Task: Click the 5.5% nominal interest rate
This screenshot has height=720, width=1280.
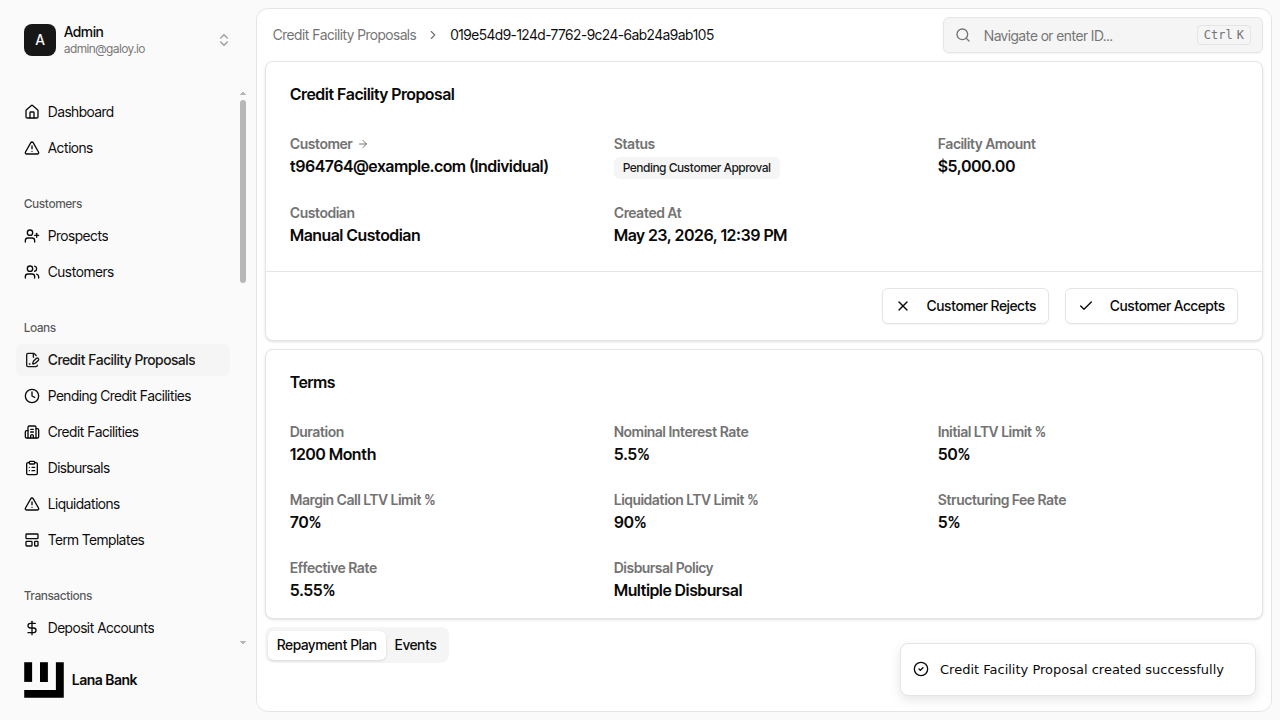Action: [x=632, y=455]
